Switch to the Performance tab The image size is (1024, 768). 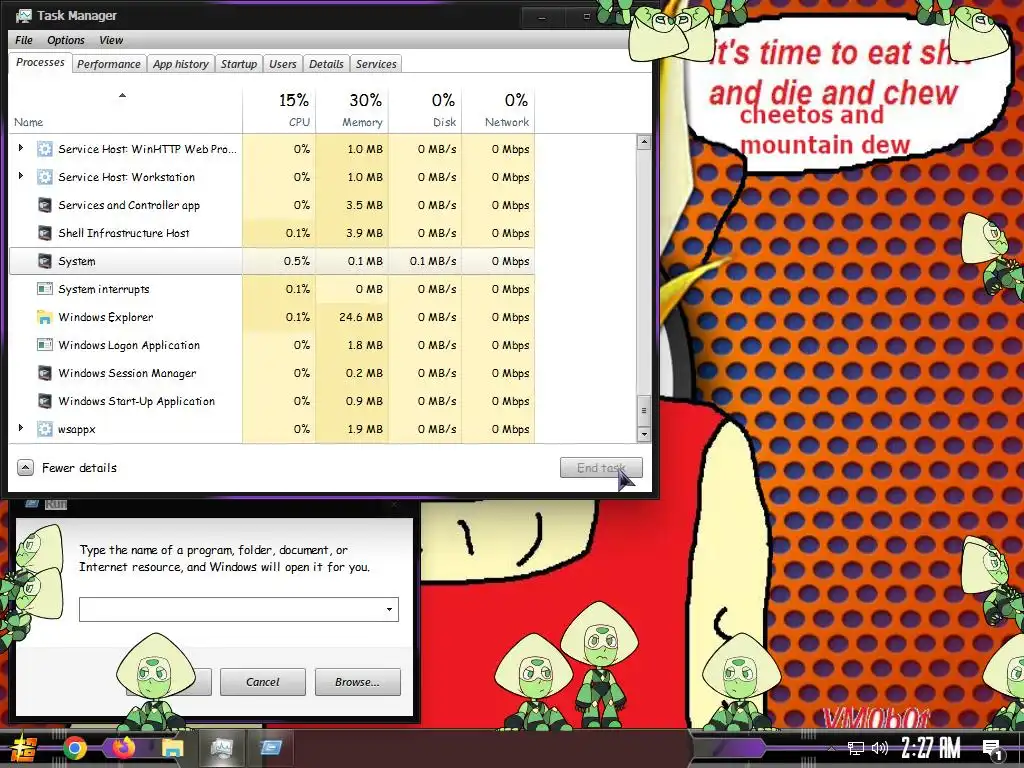(x=108, y=64)
